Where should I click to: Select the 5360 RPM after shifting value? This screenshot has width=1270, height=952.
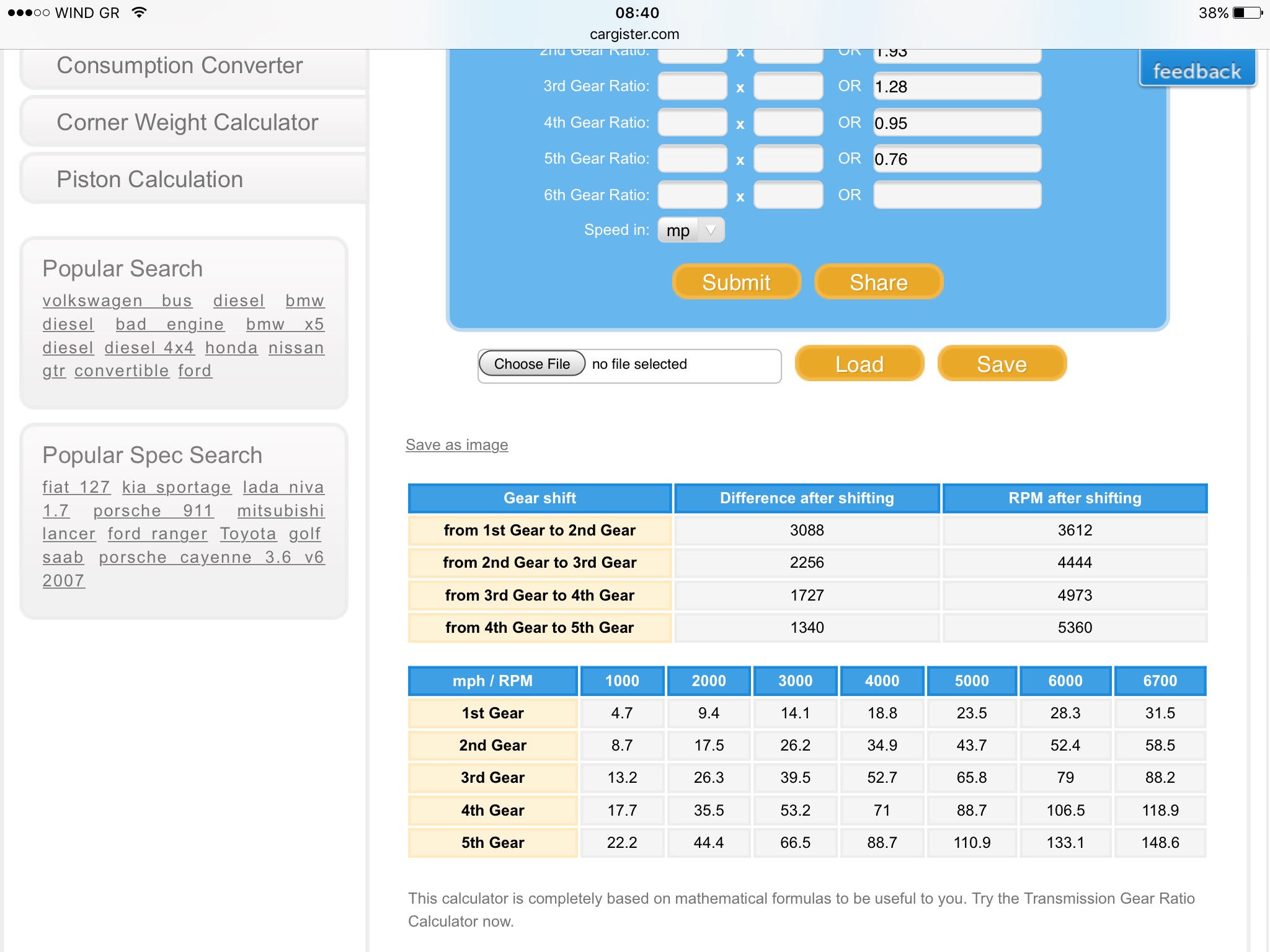1075,628
